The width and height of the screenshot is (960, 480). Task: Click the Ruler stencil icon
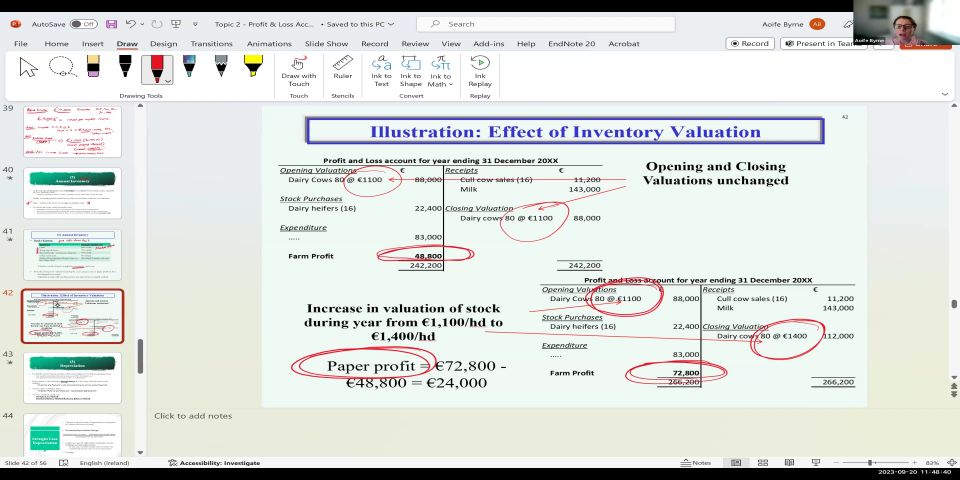(343, 67)
